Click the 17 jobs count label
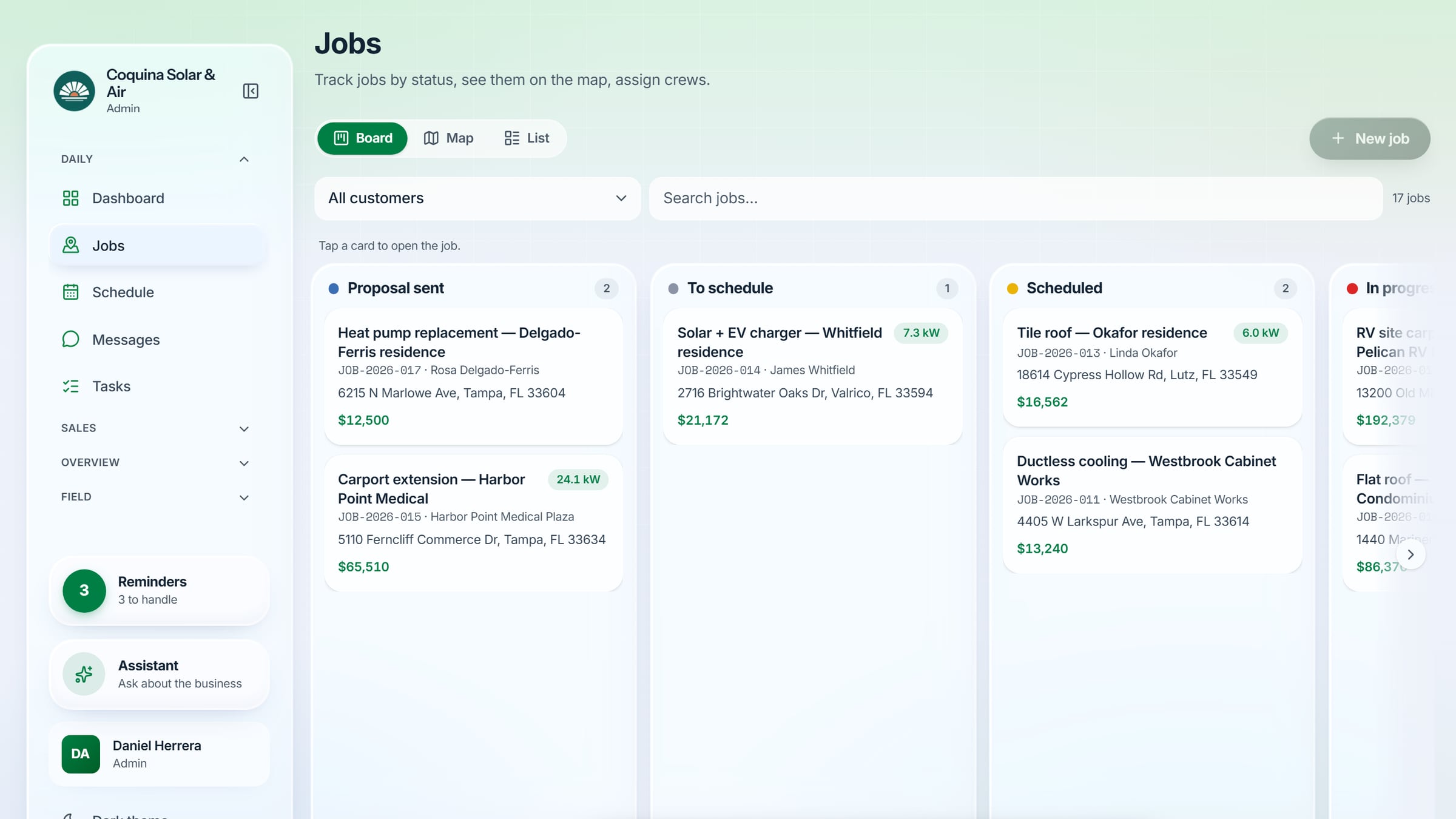Image resolution: width=1456 pixels, height=819 pixels. (x=1410, y=198)
